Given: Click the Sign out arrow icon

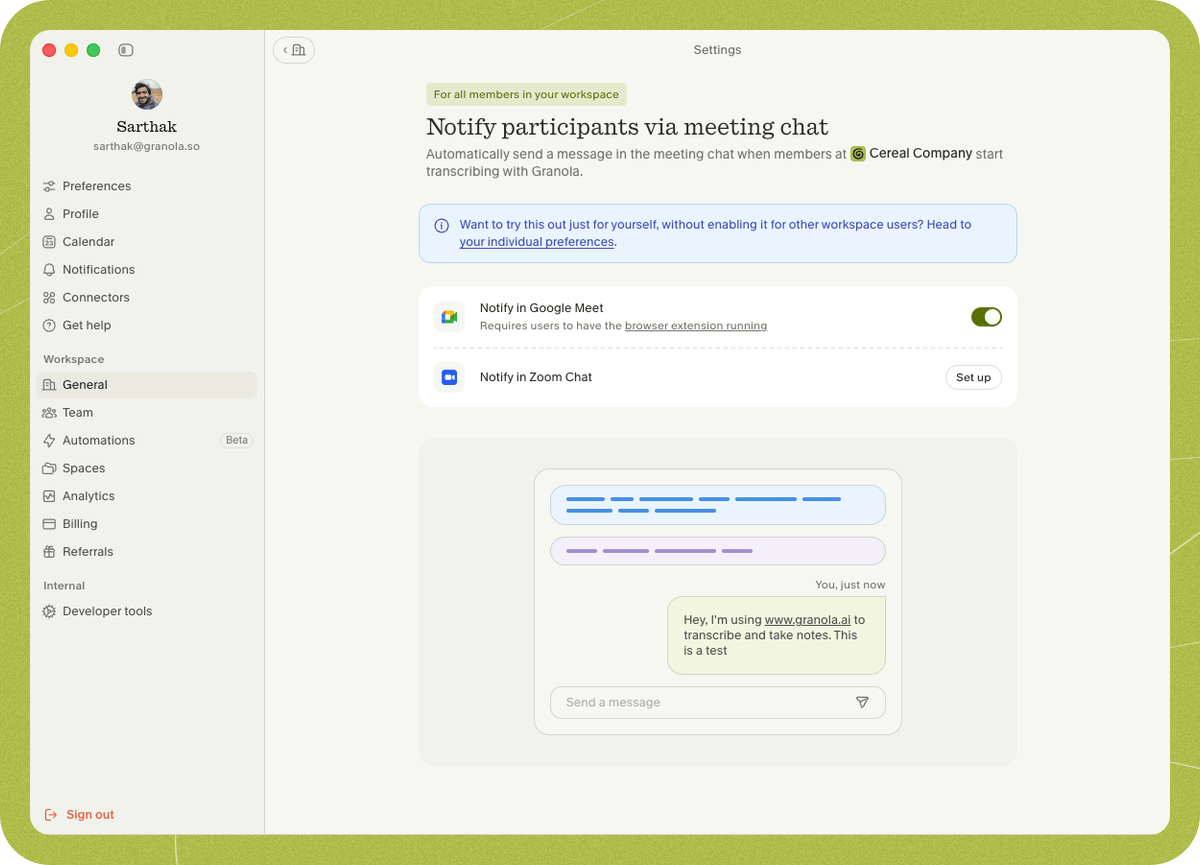Looking at the screenshot, I should point(51,815).
